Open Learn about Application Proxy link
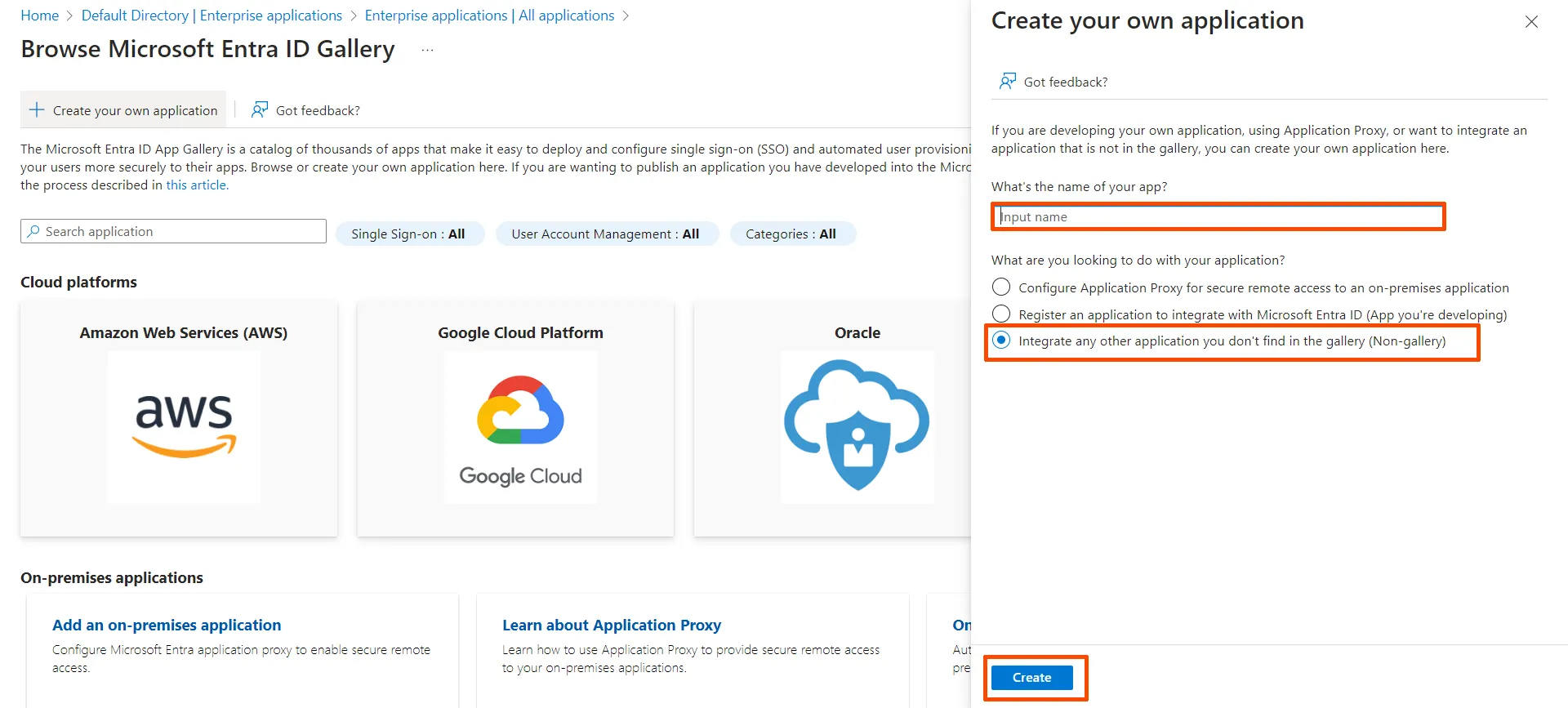This screenshot has width=1568, height=708. point(612,625)
